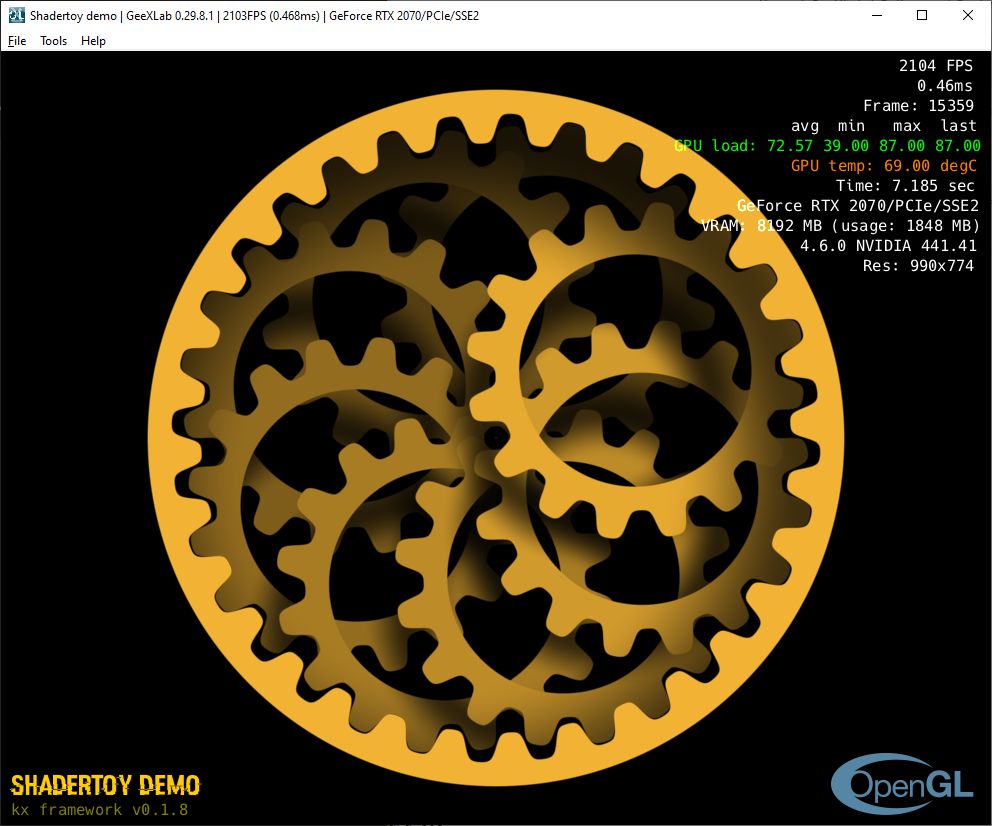Click the kx framework v0.1.8 text
Viewport: 992px width, 826px height.
coord(100,810)
